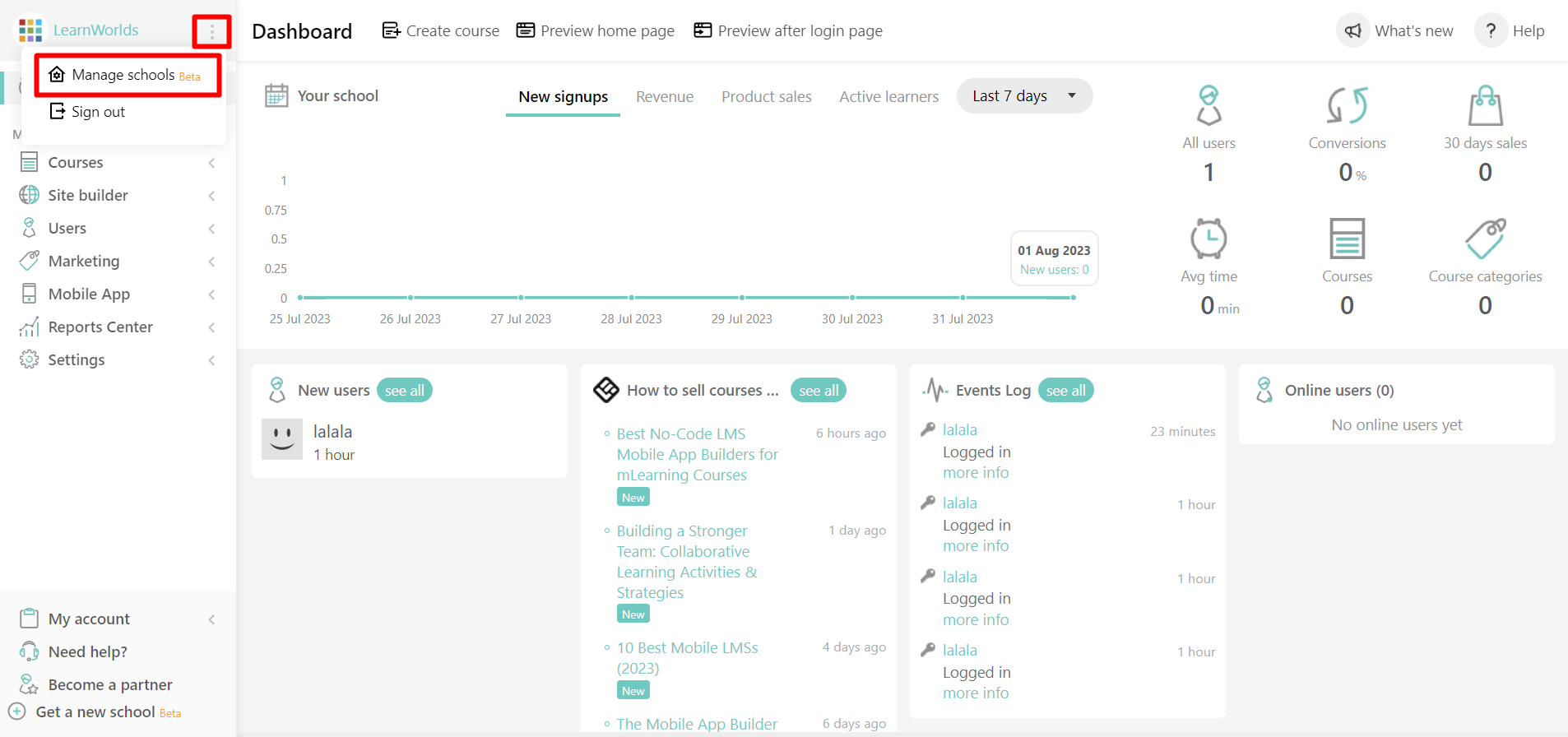The height and width of the screenshot is (737, 1568).
Task: Click the Course categories tag icon
Action: (1485, 239)
